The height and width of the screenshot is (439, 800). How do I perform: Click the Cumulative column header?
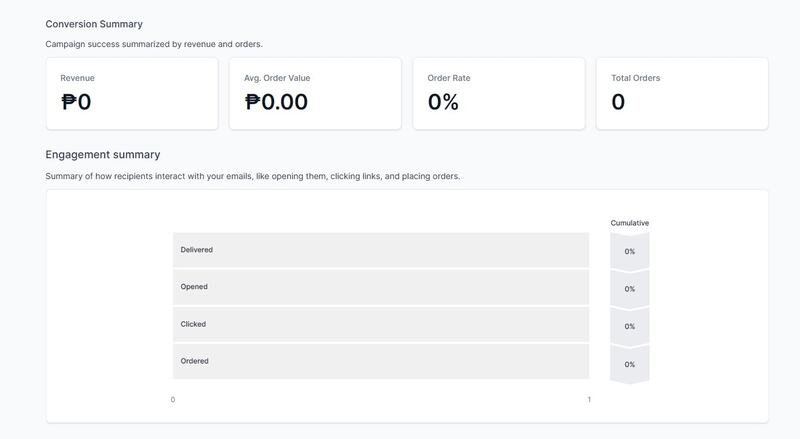630,223
